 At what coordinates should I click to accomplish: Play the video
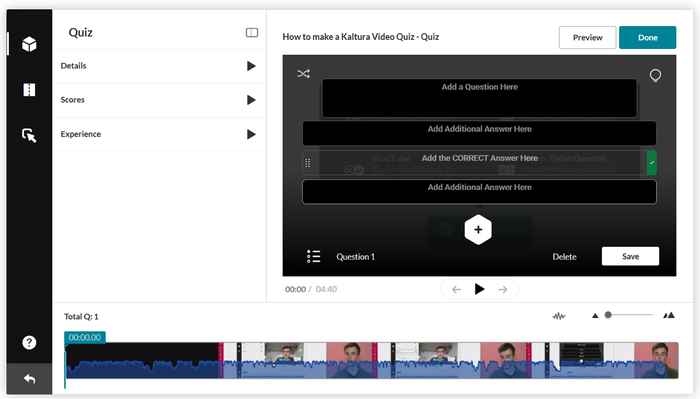pyautogui.click(x=479, y=289)
